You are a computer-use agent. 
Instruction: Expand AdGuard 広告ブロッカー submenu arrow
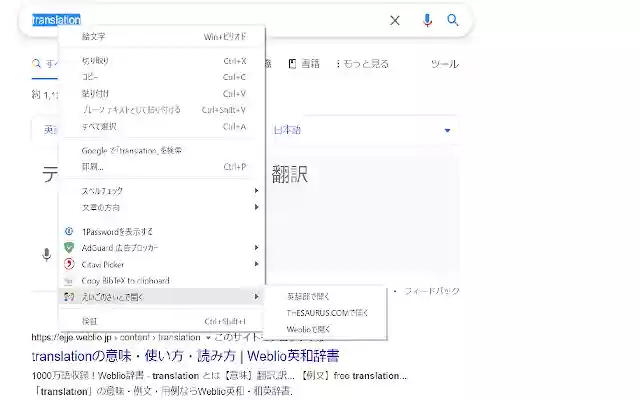coord(256,247)
